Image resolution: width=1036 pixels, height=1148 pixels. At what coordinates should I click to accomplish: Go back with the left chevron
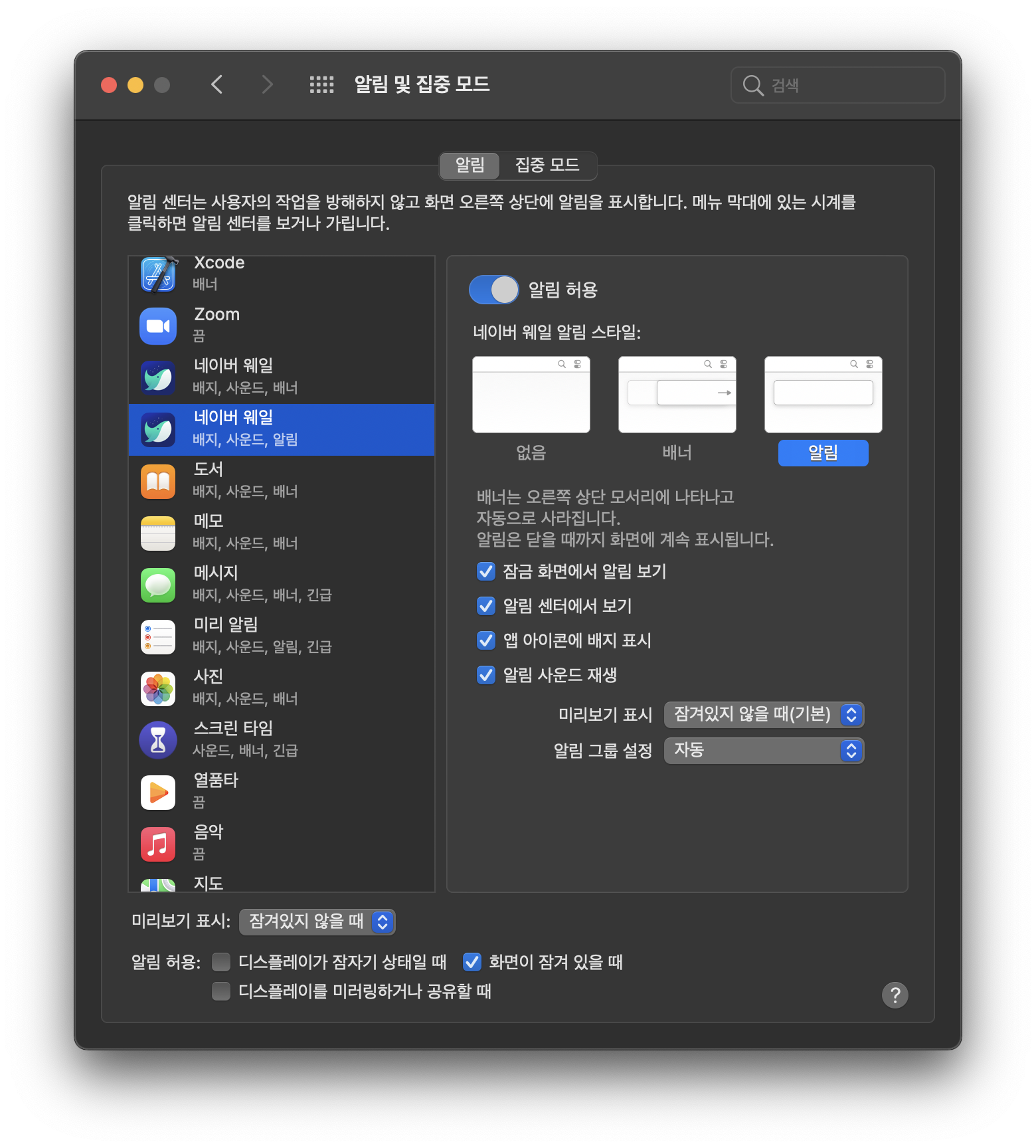(216, 84)
